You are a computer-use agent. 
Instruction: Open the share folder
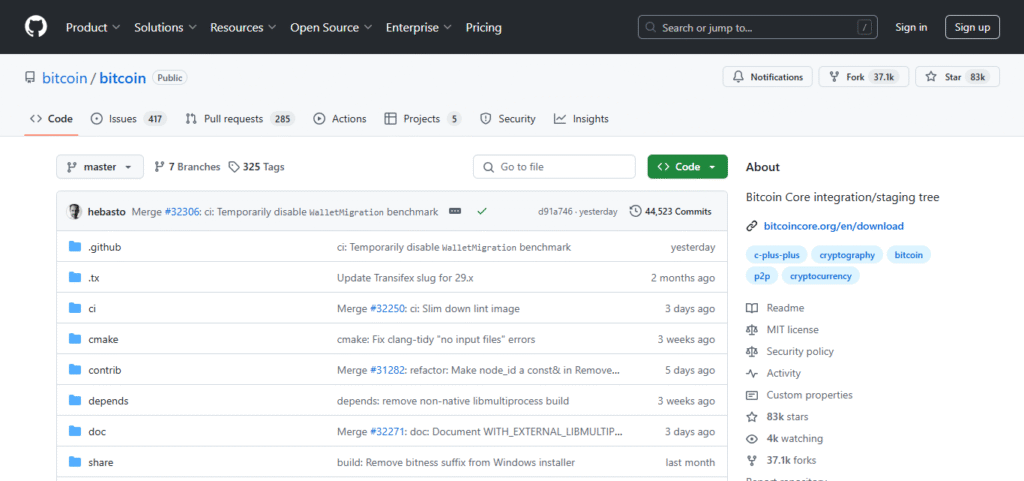point(101,462)
